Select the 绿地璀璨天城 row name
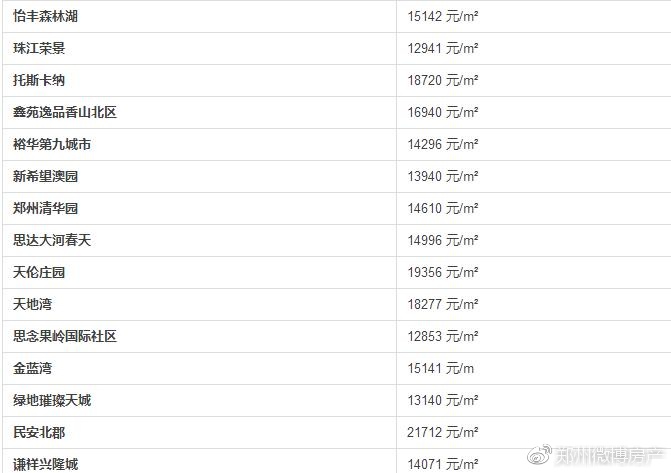 point(52,401)
